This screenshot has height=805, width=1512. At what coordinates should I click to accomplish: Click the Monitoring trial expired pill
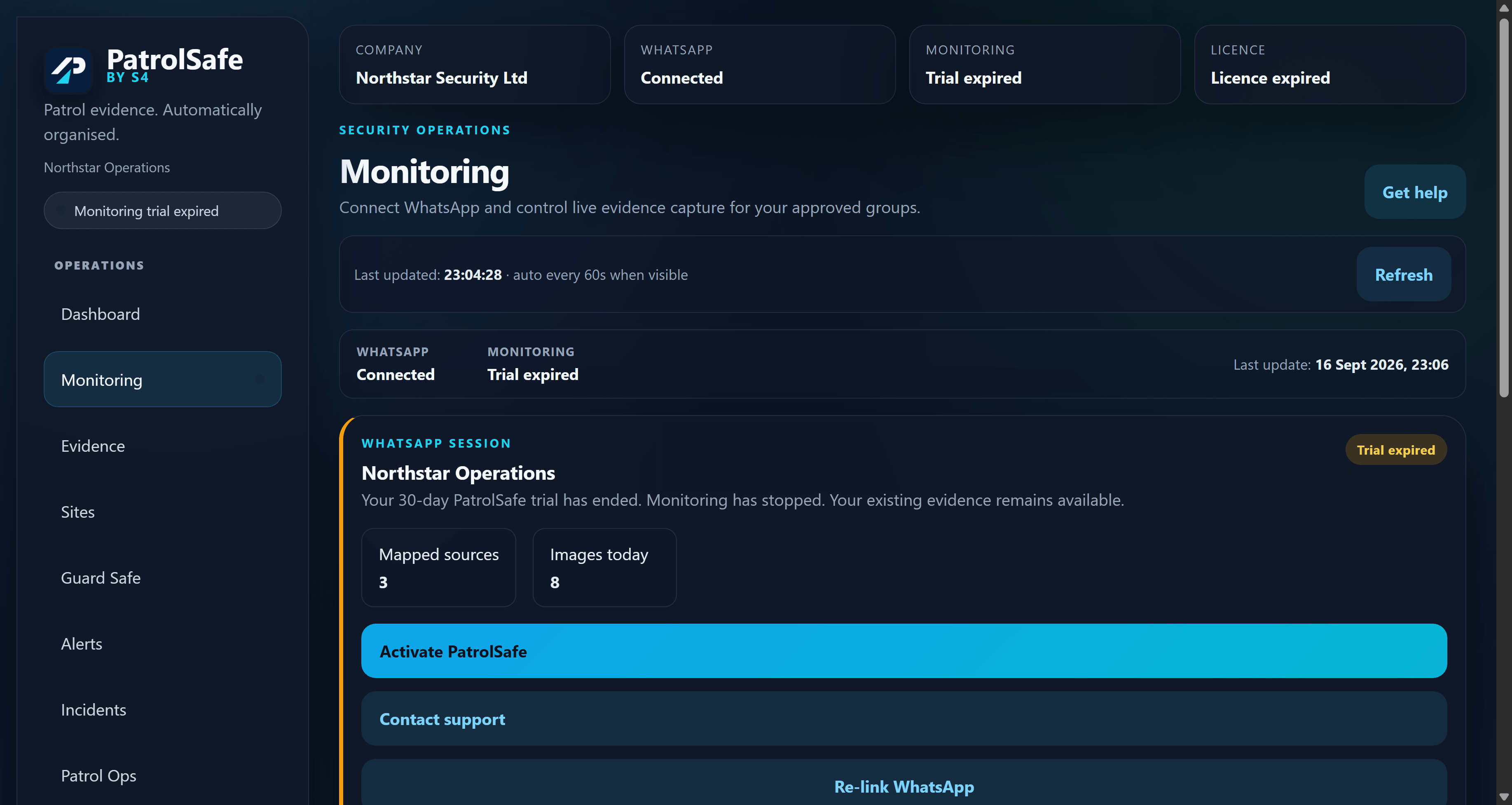[163, 211]
